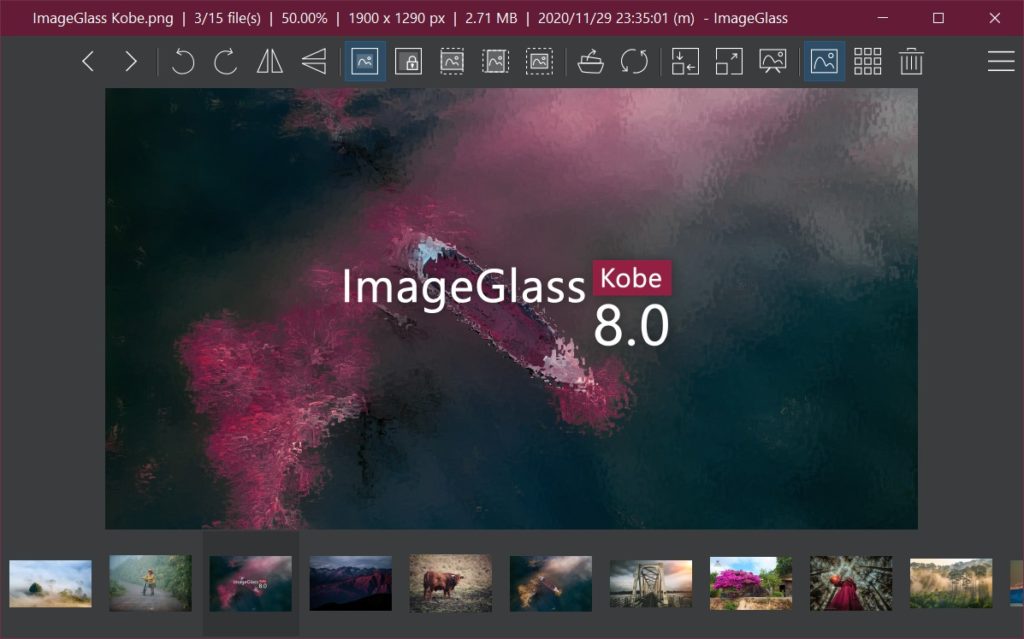Flip image vertically
This screenshot has width=1024, height=639.
click(314, 61)
